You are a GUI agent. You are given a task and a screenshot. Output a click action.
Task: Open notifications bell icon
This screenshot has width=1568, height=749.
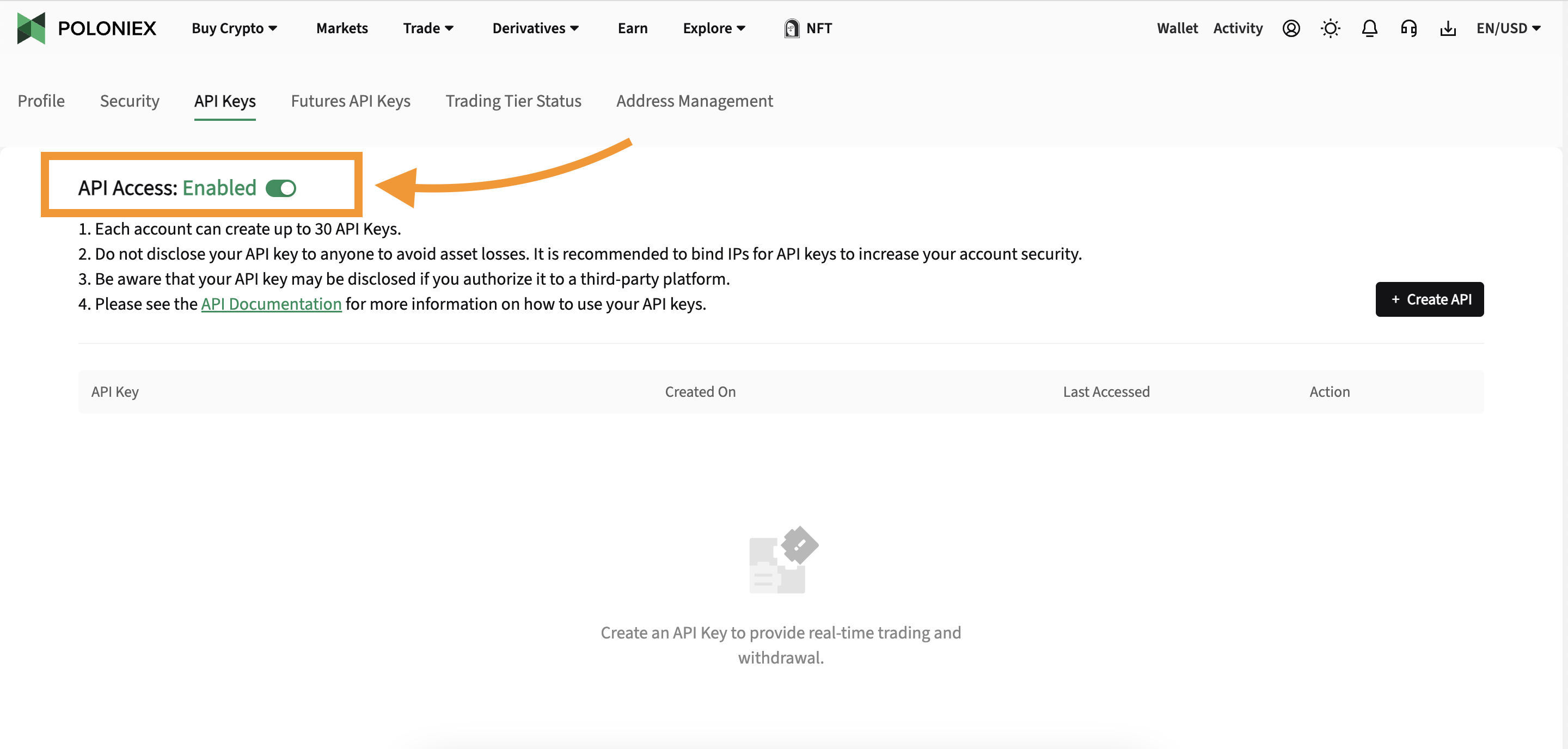[1369, 28]
